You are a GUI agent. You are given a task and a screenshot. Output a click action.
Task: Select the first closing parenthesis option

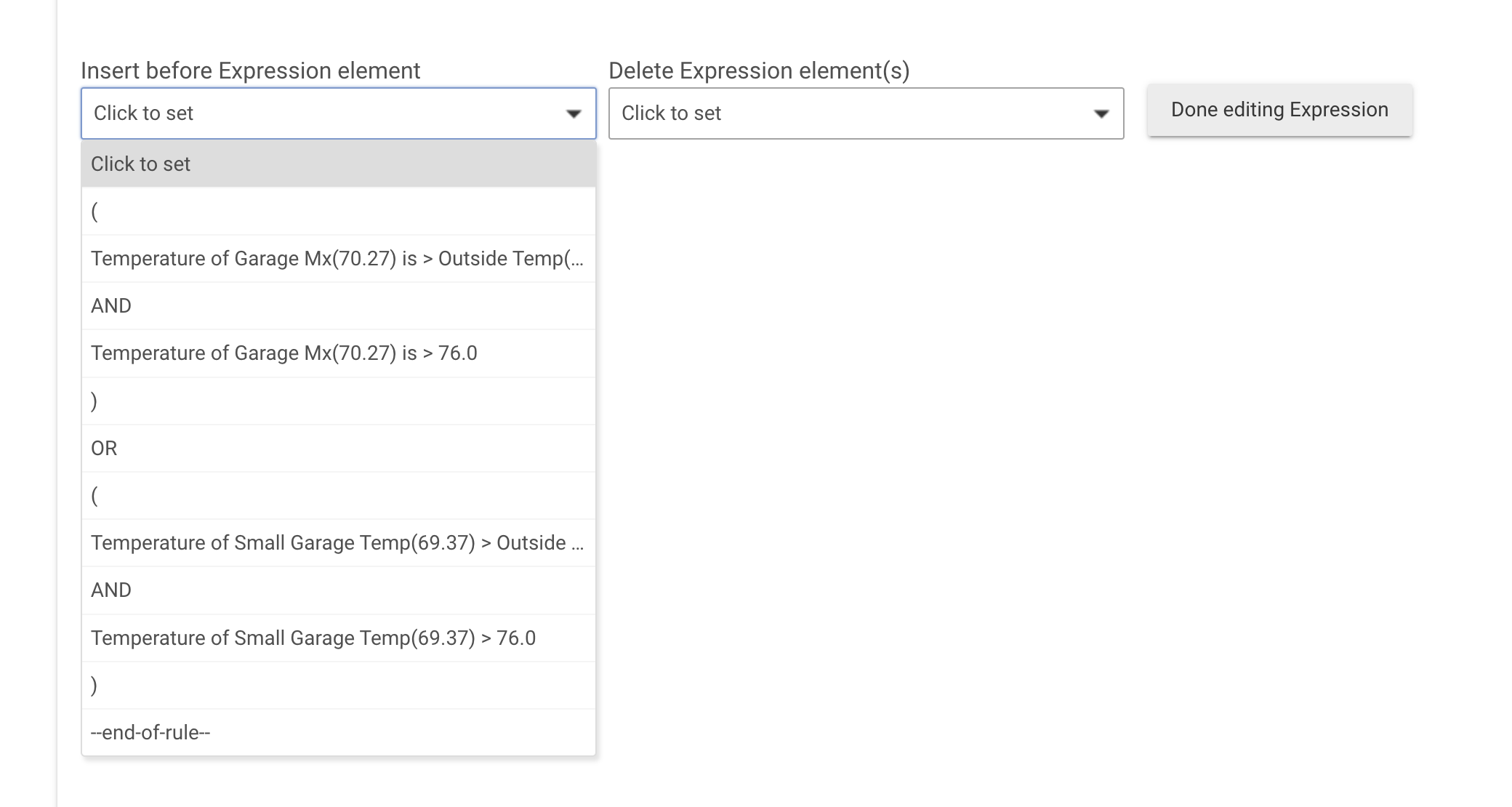tap(339, 401)
